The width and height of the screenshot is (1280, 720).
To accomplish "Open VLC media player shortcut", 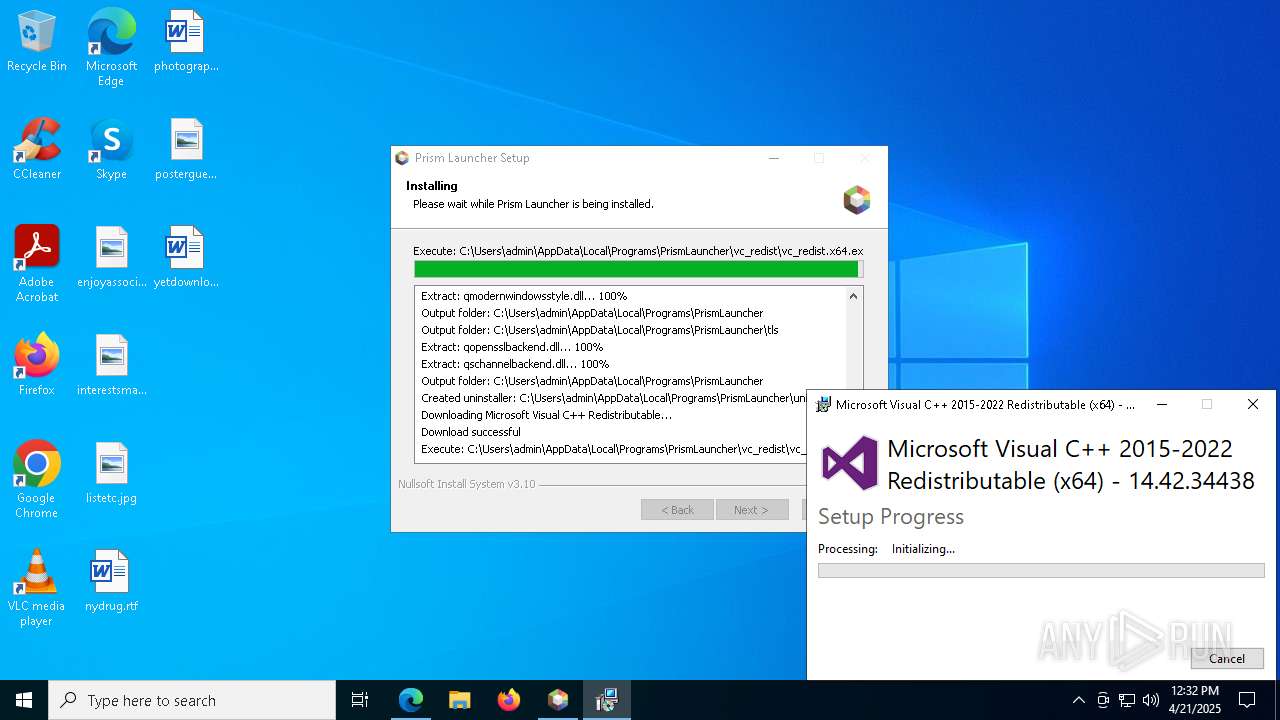I will tap(37, 588).
